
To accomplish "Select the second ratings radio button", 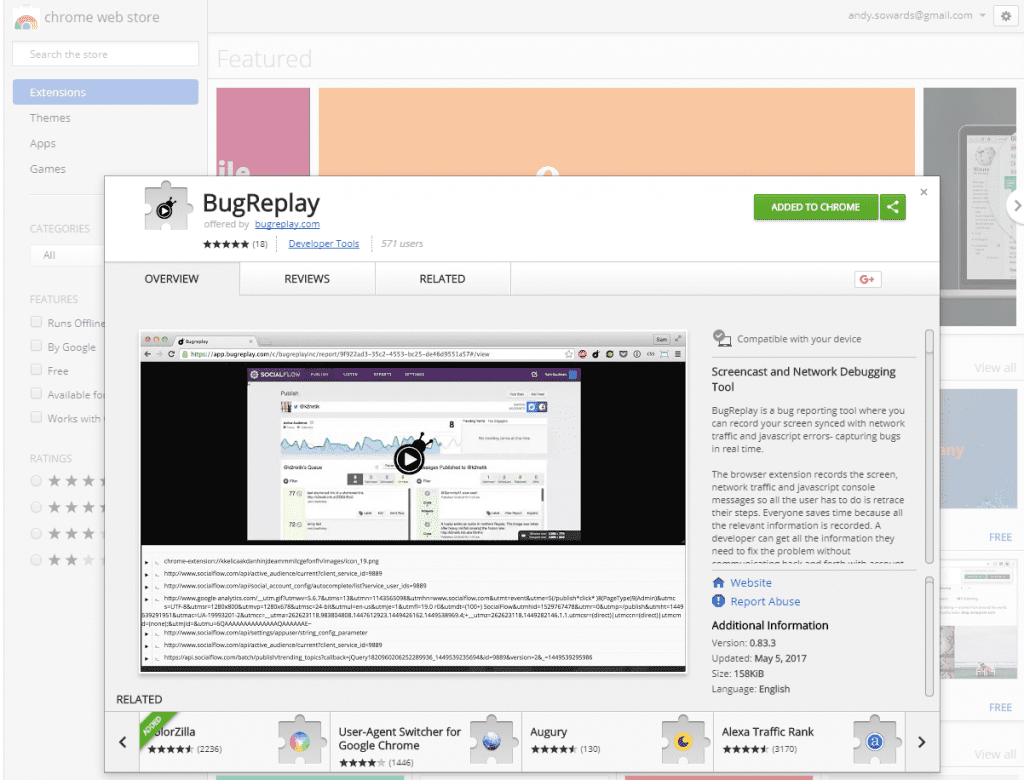I will click(x=36, y=507).
